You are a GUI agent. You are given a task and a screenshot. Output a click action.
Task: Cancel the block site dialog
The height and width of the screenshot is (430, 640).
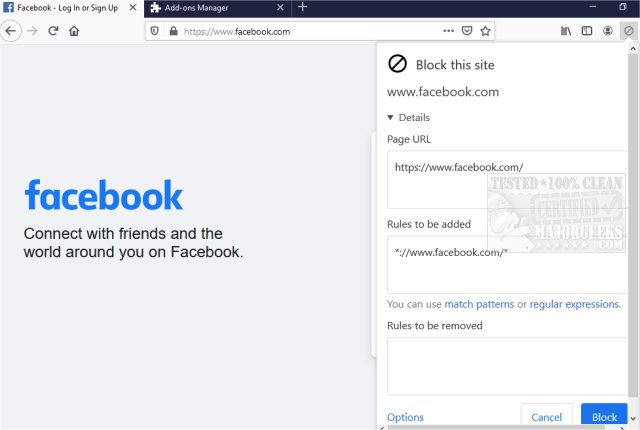(x=546, y=417)
